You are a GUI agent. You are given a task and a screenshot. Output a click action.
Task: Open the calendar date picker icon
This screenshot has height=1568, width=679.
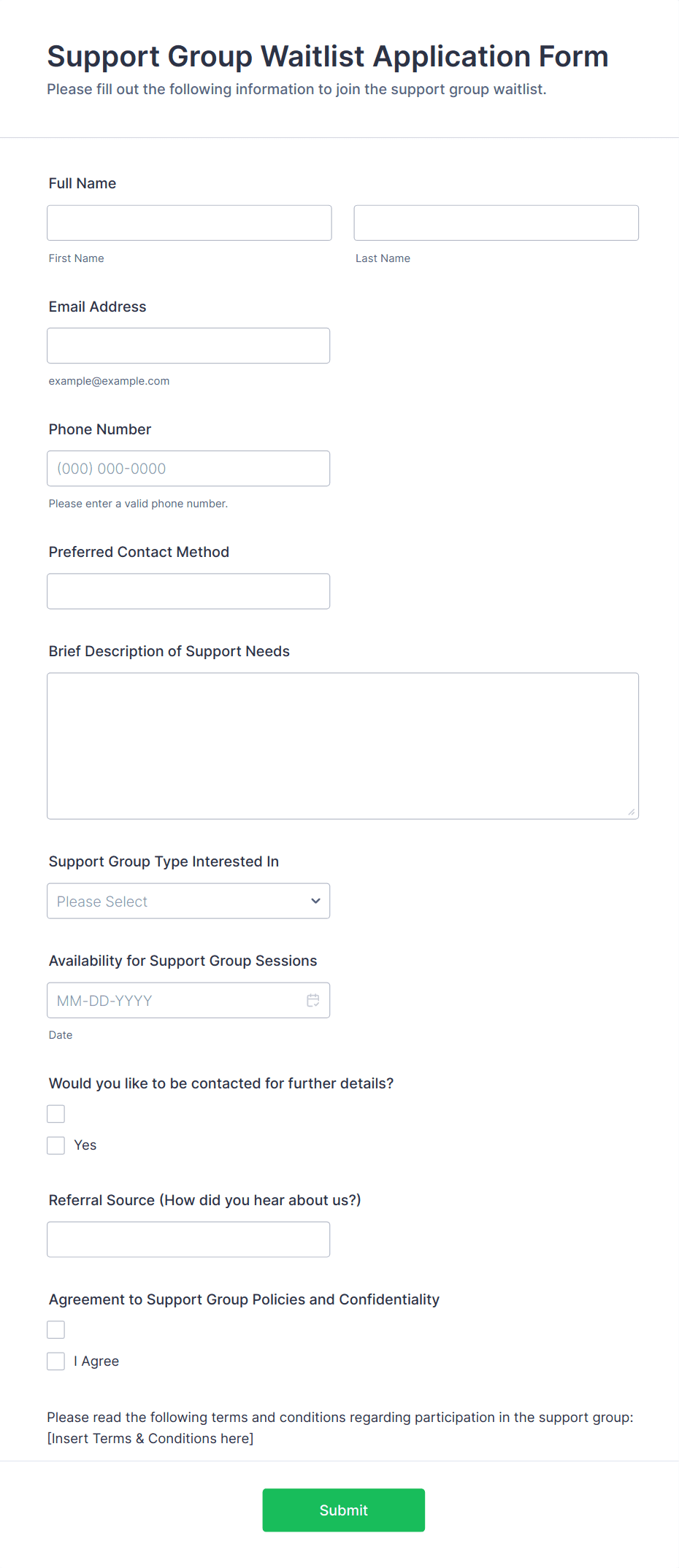tap(313, 1000)
